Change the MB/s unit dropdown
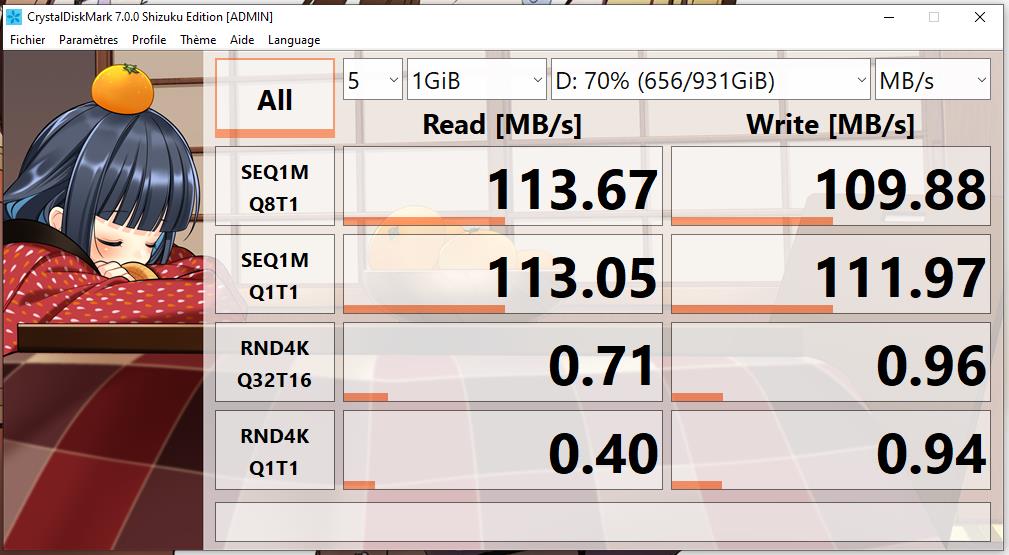This screenshot has width=1009, height=555. point(932,80)
